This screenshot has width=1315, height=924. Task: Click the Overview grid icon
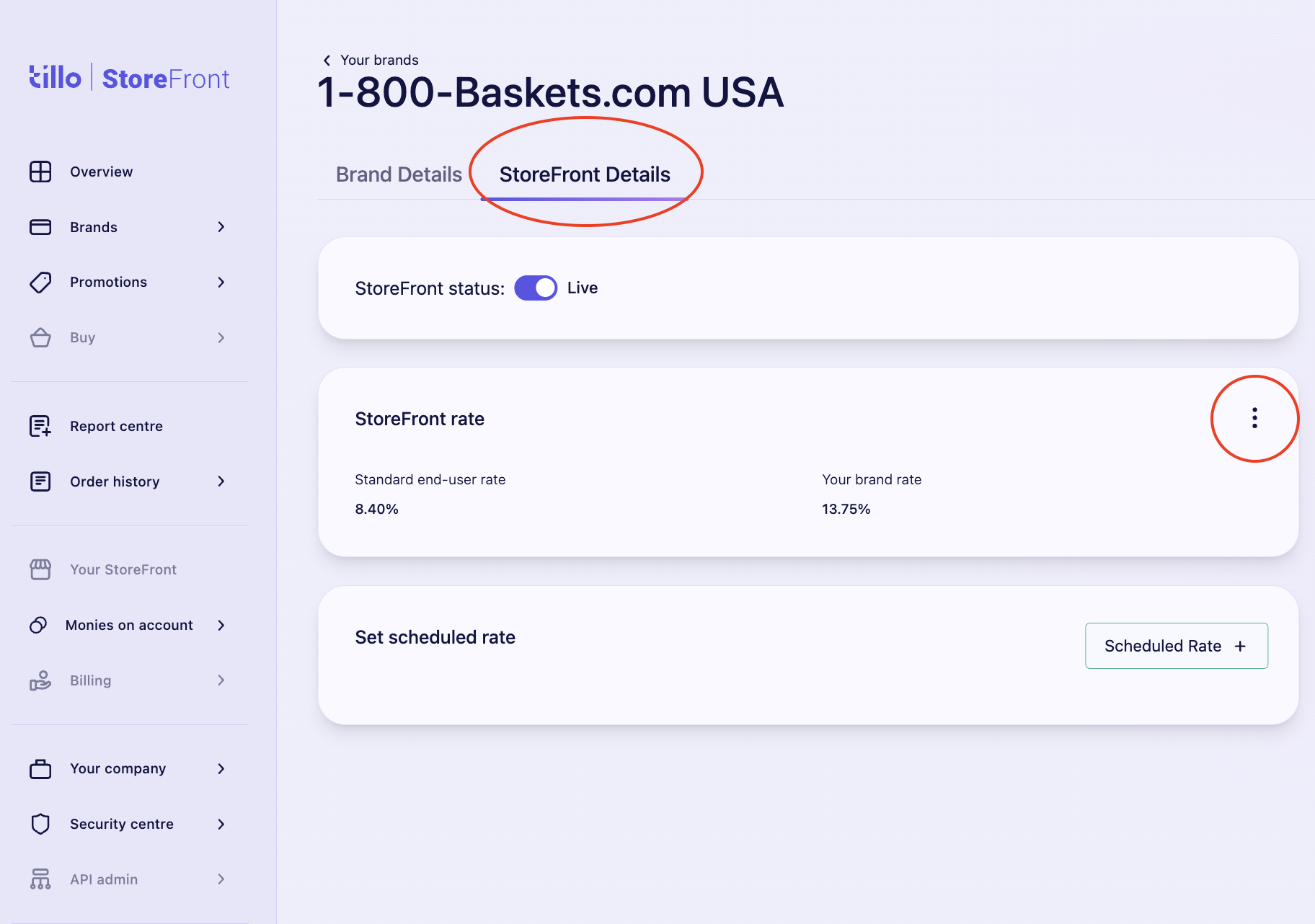coord(40,172)
